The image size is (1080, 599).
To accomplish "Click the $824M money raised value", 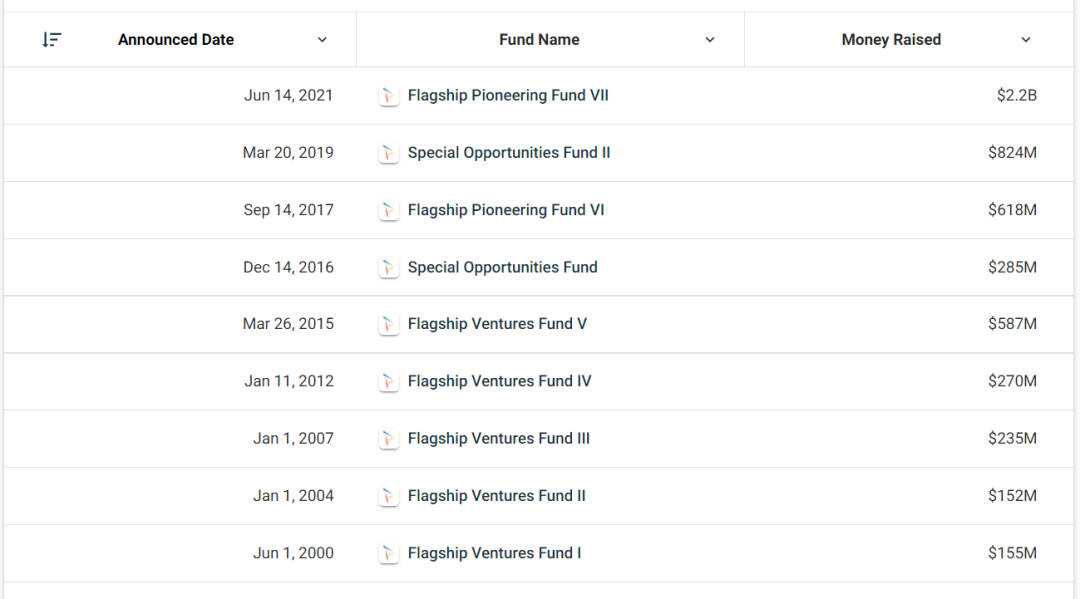I will click(1012, 153).
